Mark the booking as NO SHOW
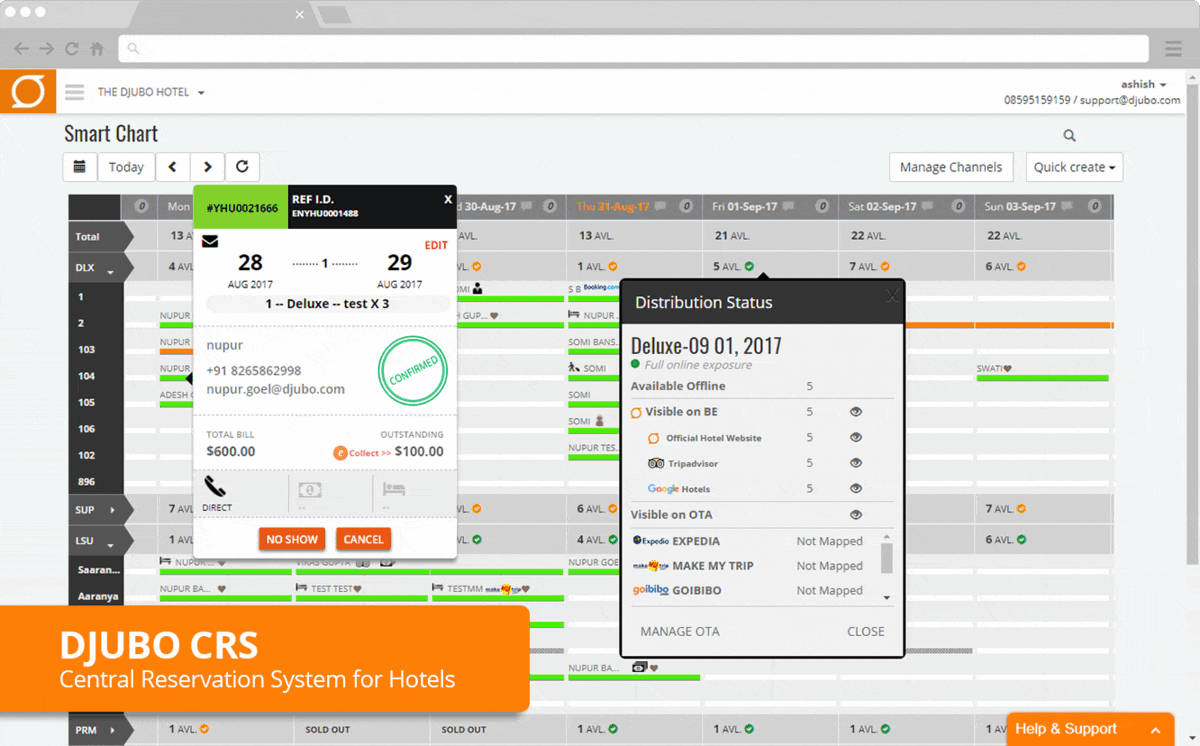 tap(292, 539)
